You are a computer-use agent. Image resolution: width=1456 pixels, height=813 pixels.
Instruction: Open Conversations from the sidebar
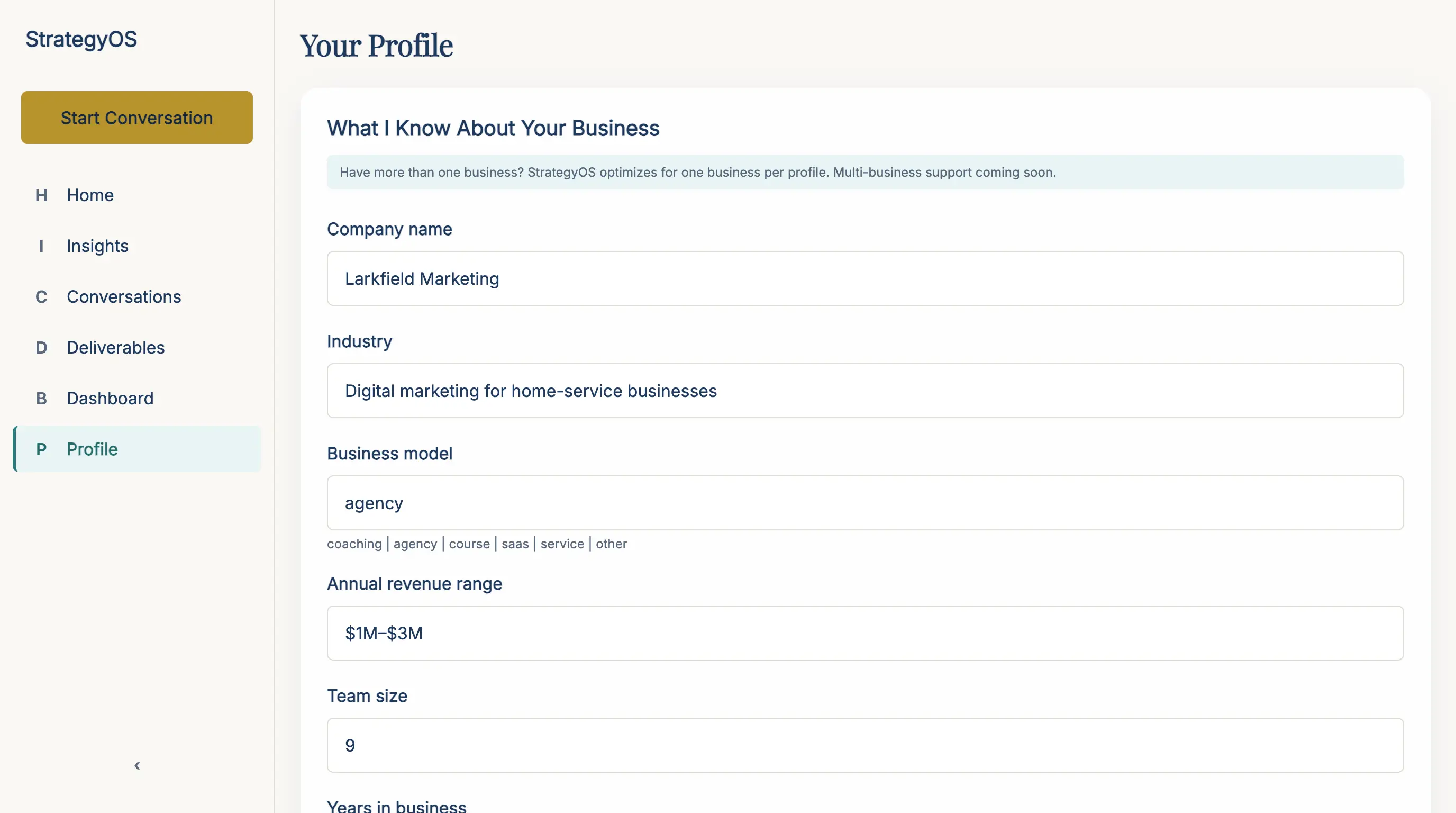[x=137, y=297]
